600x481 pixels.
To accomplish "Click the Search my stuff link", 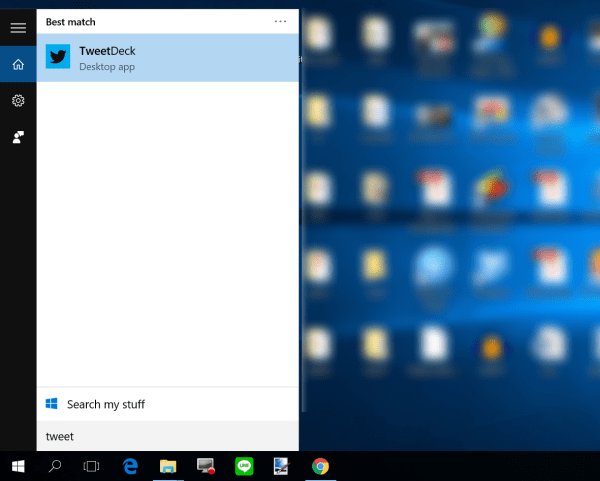I will (106, 404).
